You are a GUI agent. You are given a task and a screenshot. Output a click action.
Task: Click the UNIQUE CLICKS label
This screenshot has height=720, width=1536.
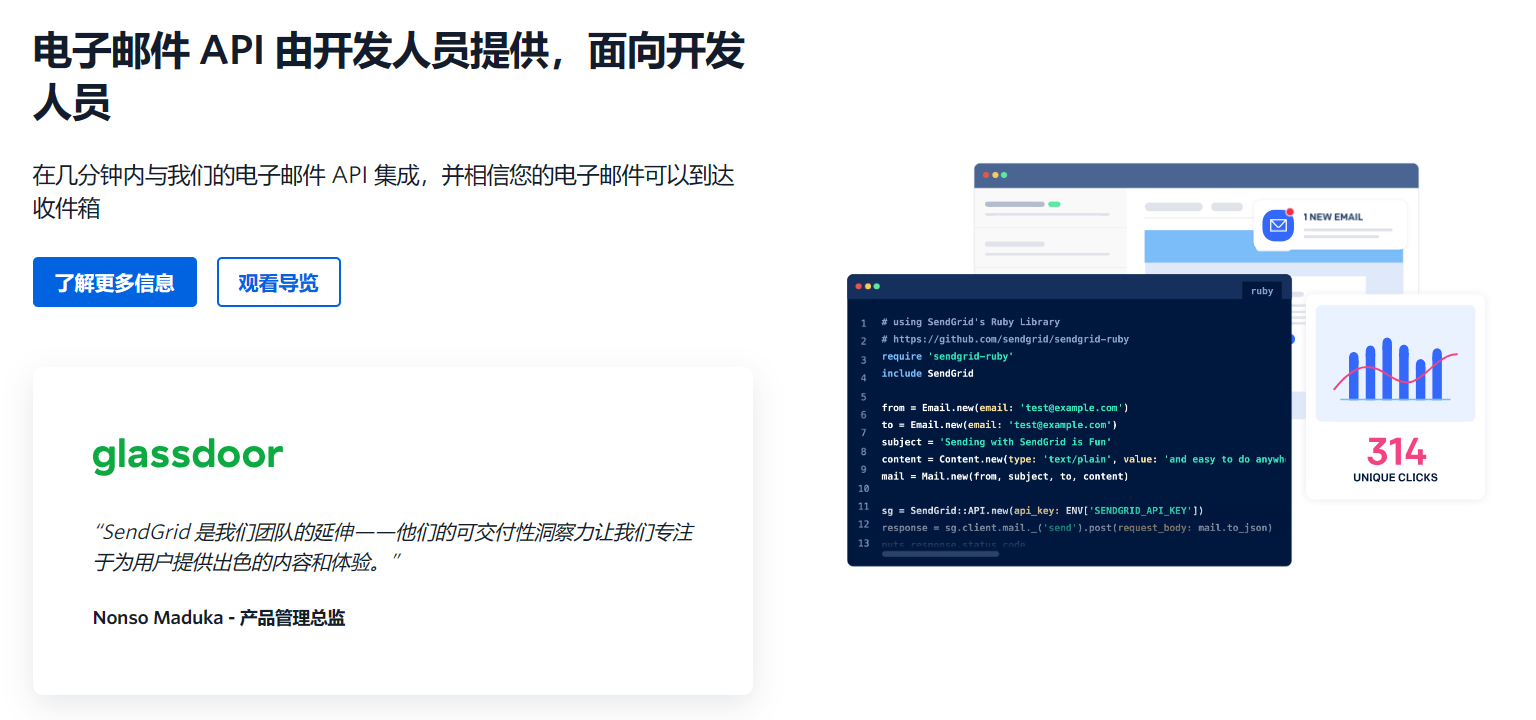[x=1395, y=478]
